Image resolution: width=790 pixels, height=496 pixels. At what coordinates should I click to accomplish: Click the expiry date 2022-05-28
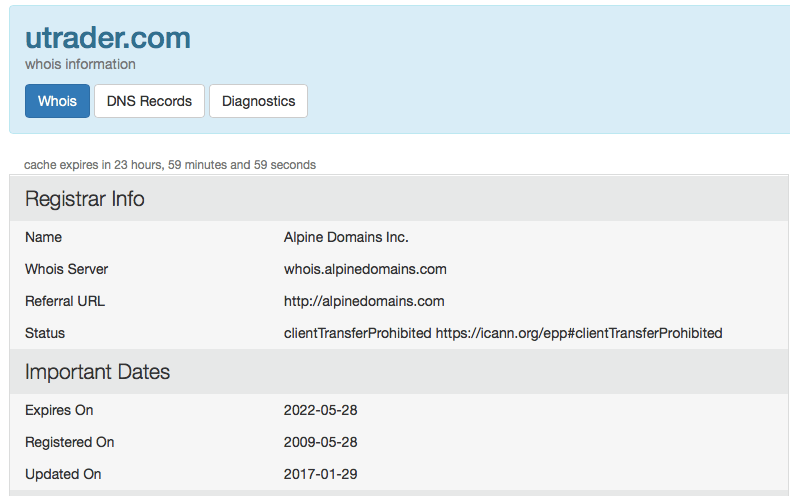click(319, 410)
